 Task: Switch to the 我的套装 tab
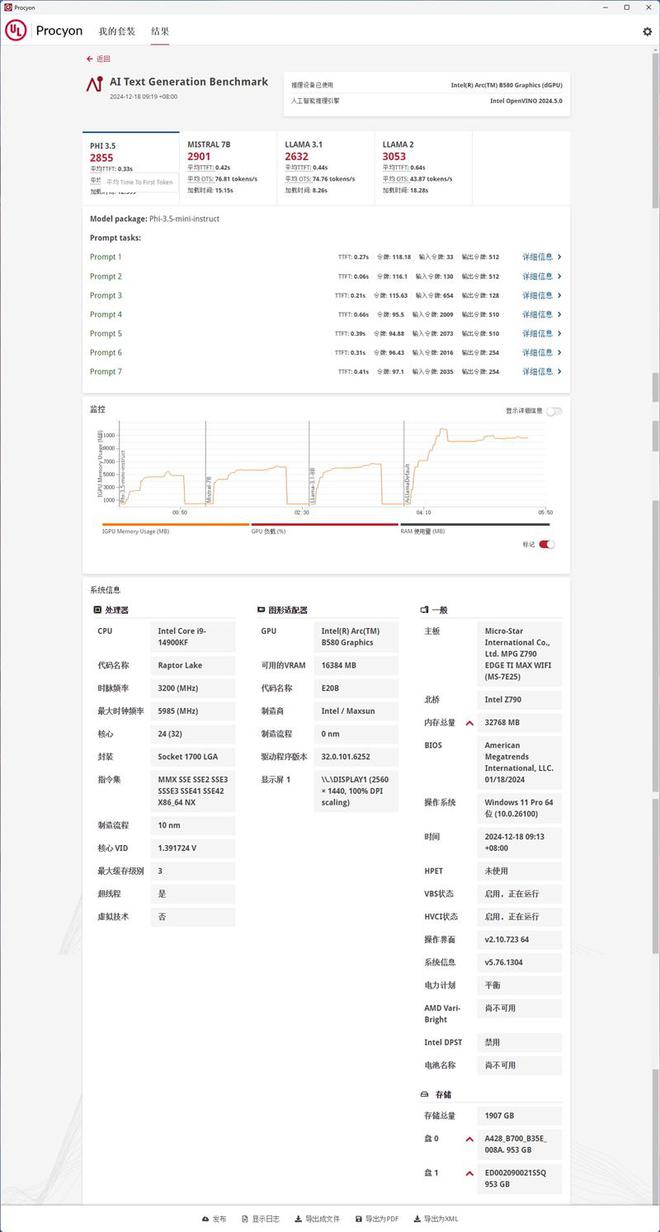[x=117, y=31]
